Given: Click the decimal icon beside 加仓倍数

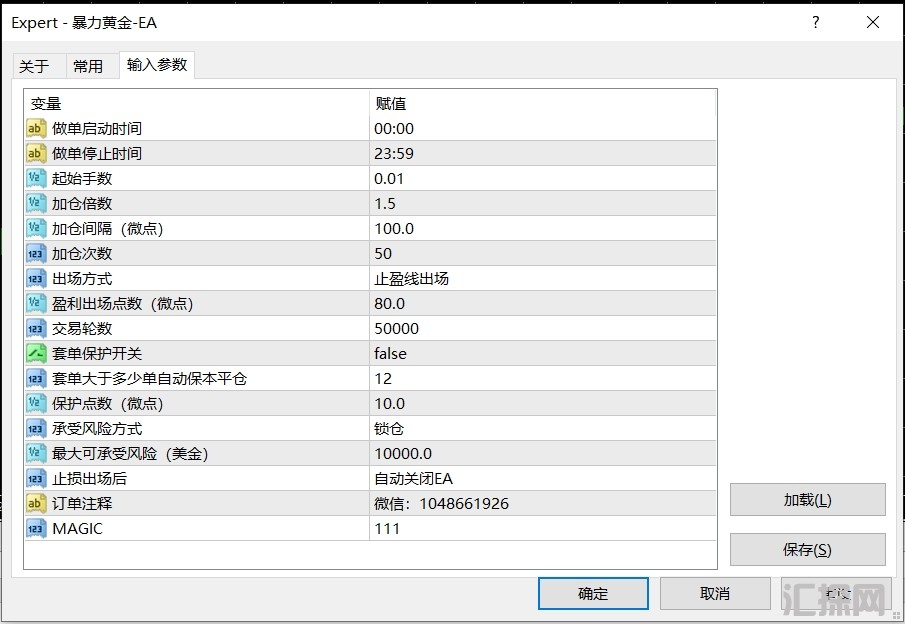Looking at the screenshot, I should pyautogui.click(x=36, y=203).
